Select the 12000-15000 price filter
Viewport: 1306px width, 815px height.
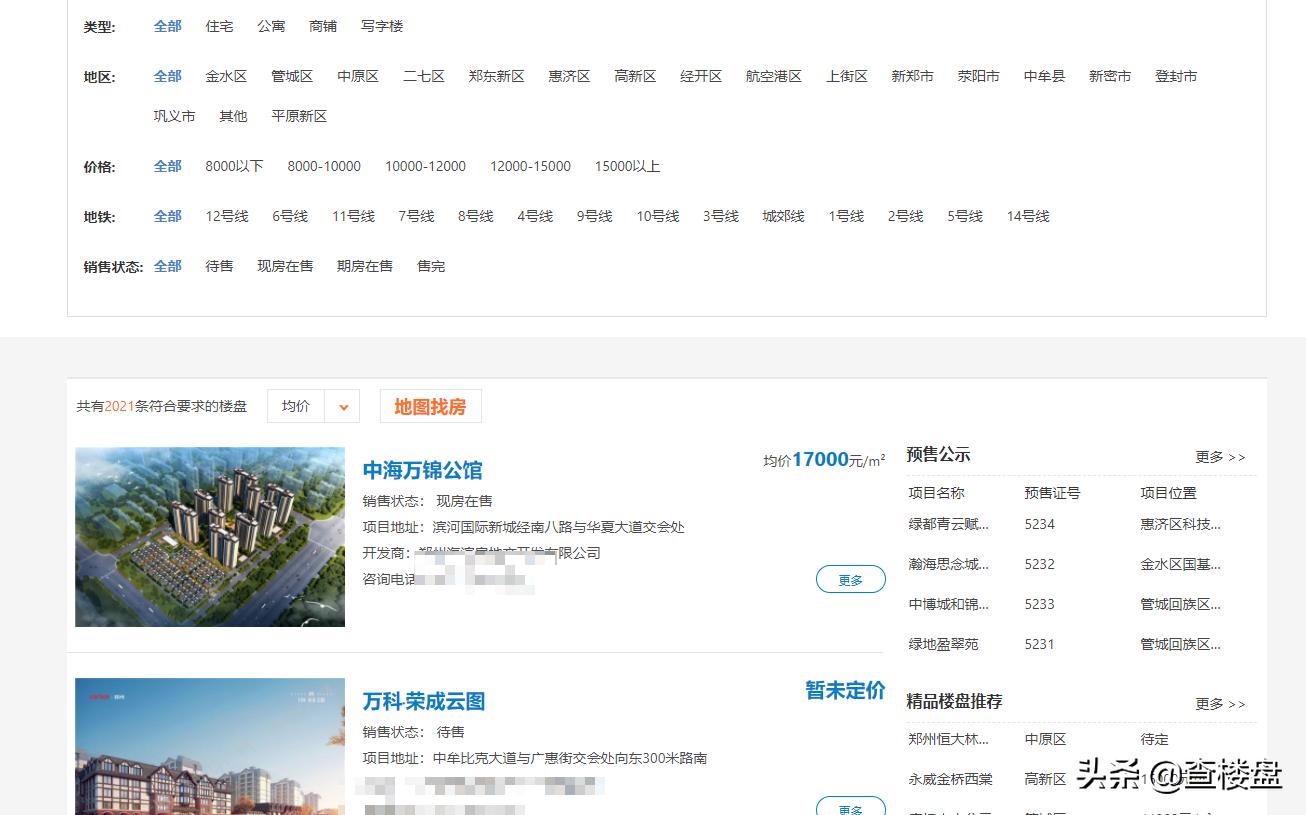click(x=530, y=166)
